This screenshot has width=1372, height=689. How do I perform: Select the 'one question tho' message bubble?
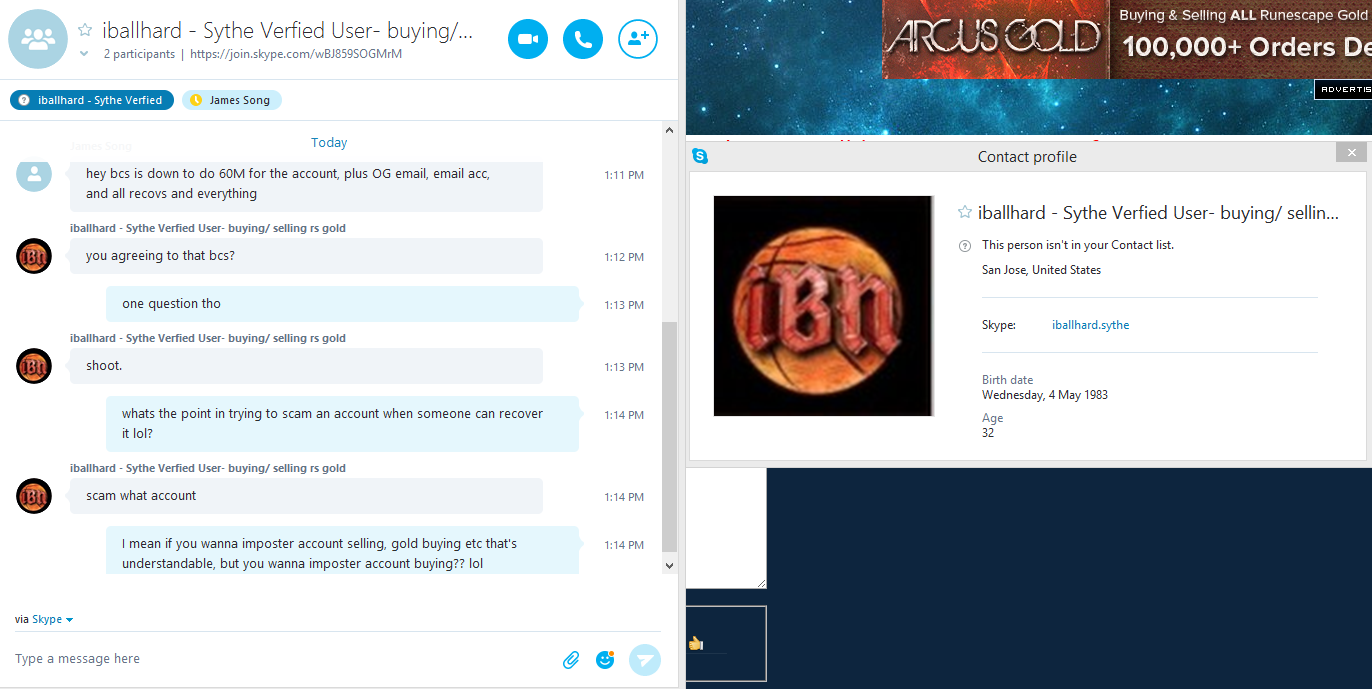[342, 304]
